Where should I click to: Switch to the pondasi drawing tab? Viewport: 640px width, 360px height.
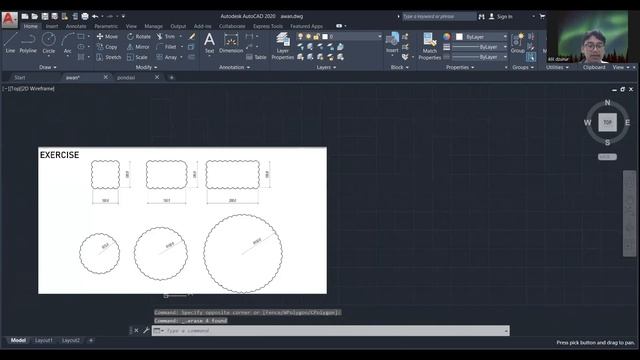[126, 78]
